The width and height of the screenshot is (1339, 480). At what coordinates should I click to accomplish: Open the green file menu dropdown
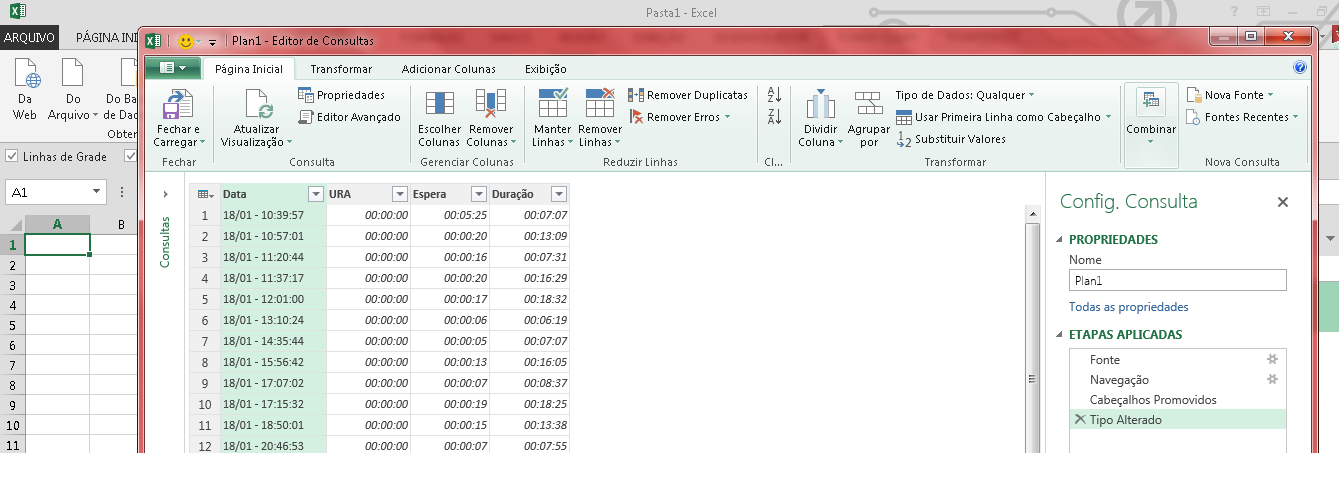click(x=173, y=68)
